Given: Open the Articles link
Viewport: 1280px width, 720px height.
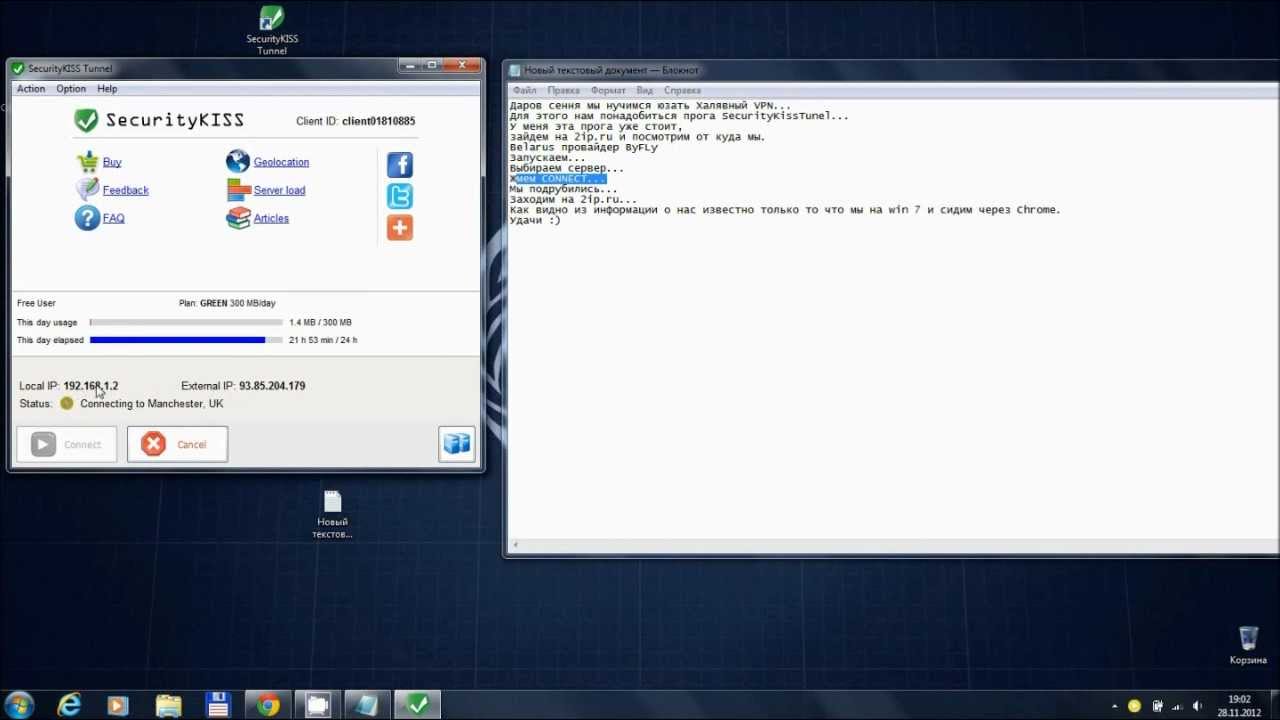Looking at the screenshot, I should tap(271, 218).
